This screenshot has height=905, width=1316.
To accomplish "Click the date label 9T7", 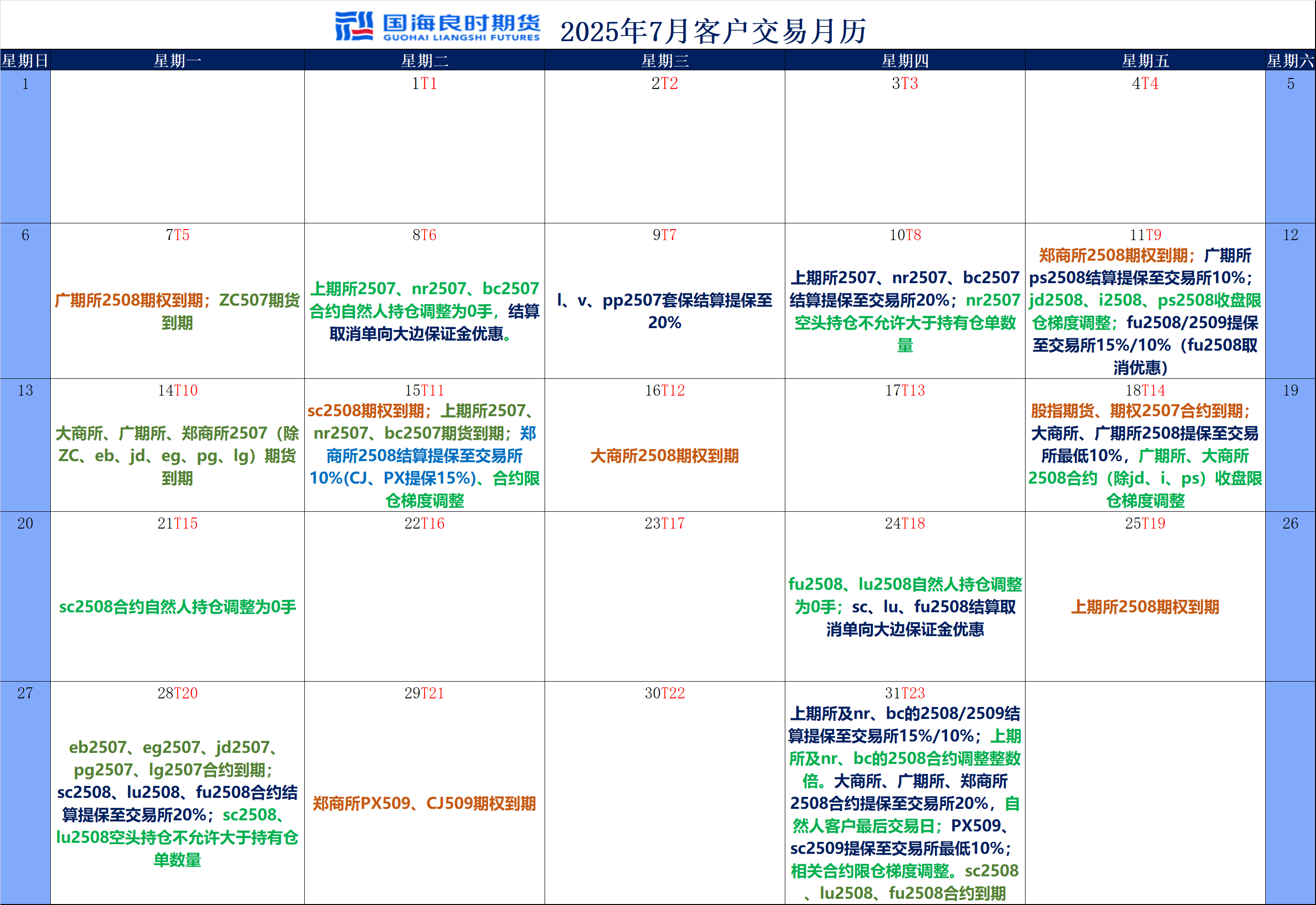I will click(665, 235).
